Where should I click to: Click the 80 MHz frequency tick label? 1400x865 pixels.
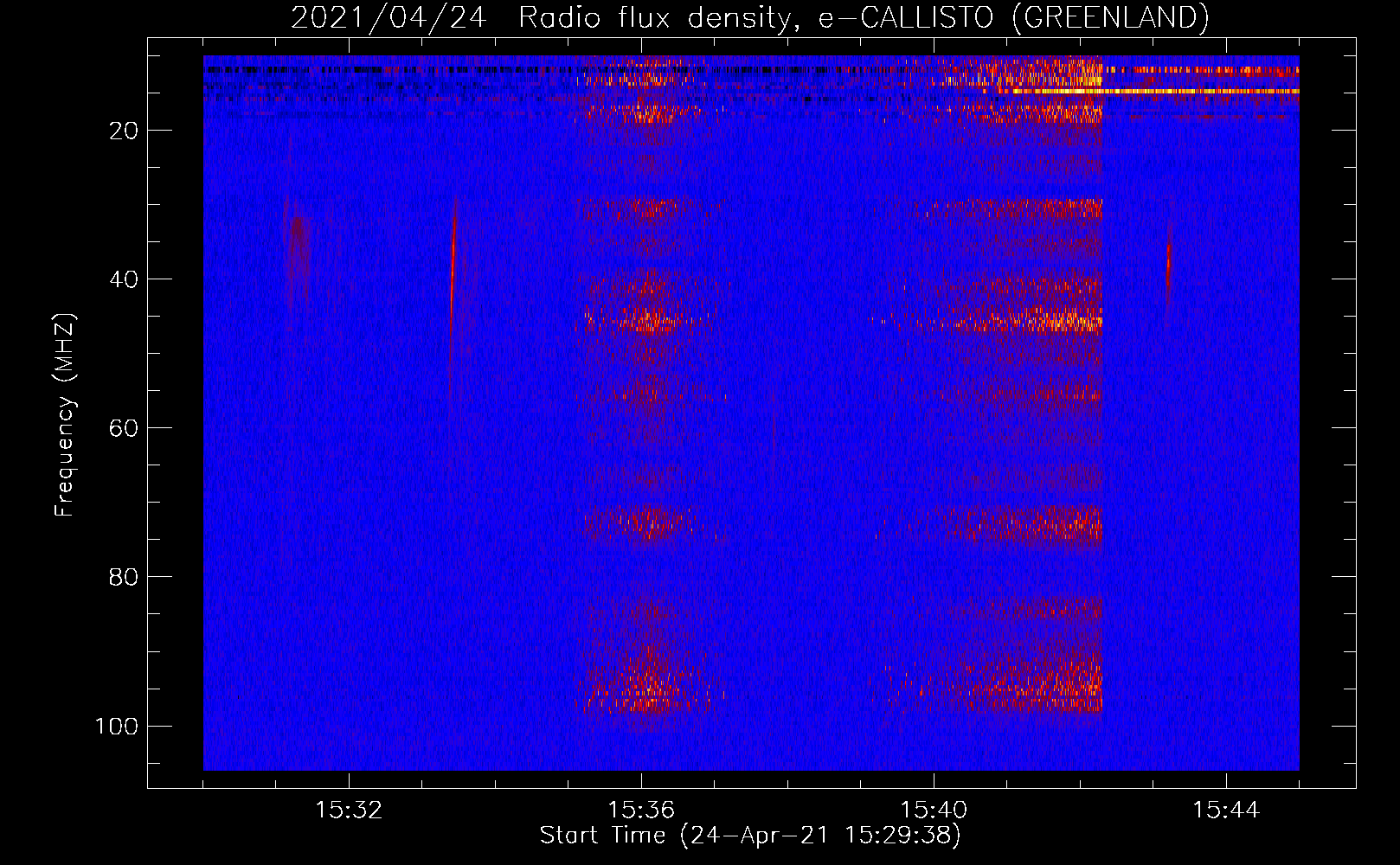[x=124, y=577]
